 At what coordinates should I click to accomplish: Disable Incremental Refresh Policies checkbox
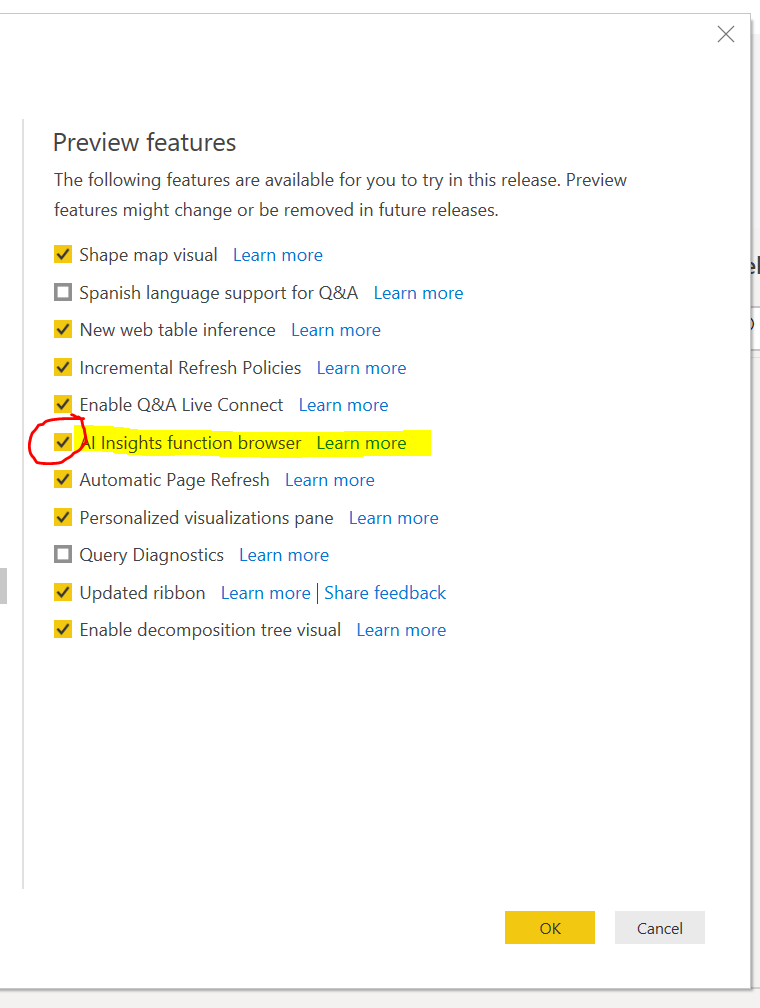(x=63, y=368)
